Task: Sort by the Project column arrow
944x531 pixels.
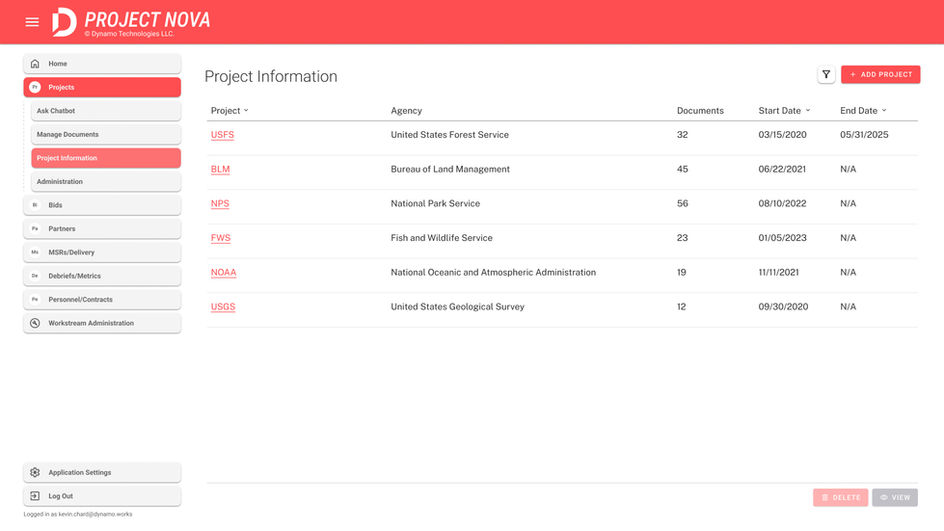Action: (246, 111)
